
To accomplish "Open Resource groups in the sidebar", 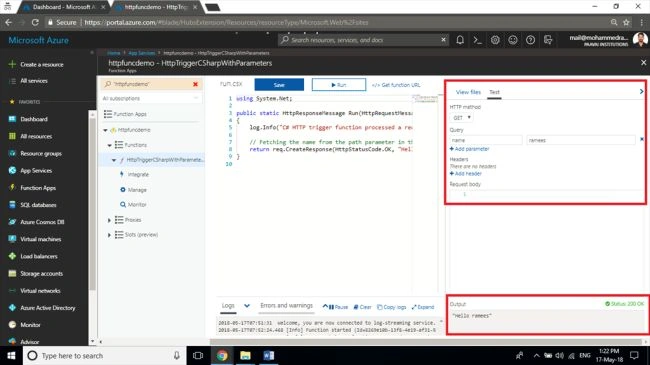I will tap(41, 153).
